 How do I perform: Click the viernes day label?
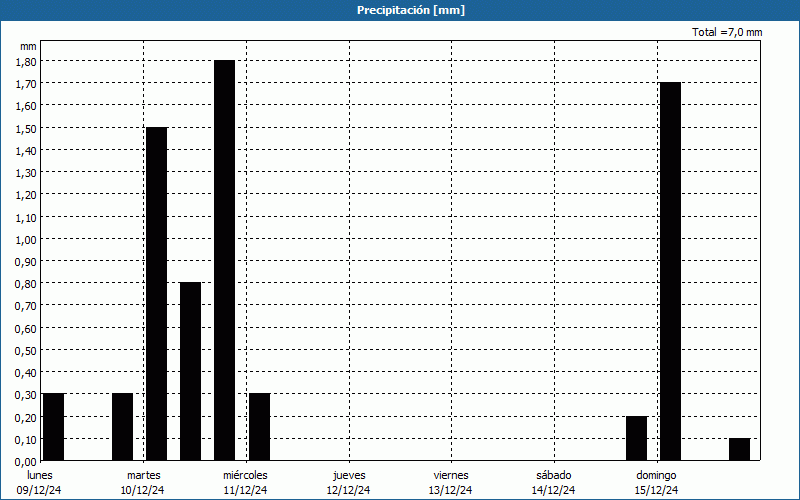tap(451, 475)
